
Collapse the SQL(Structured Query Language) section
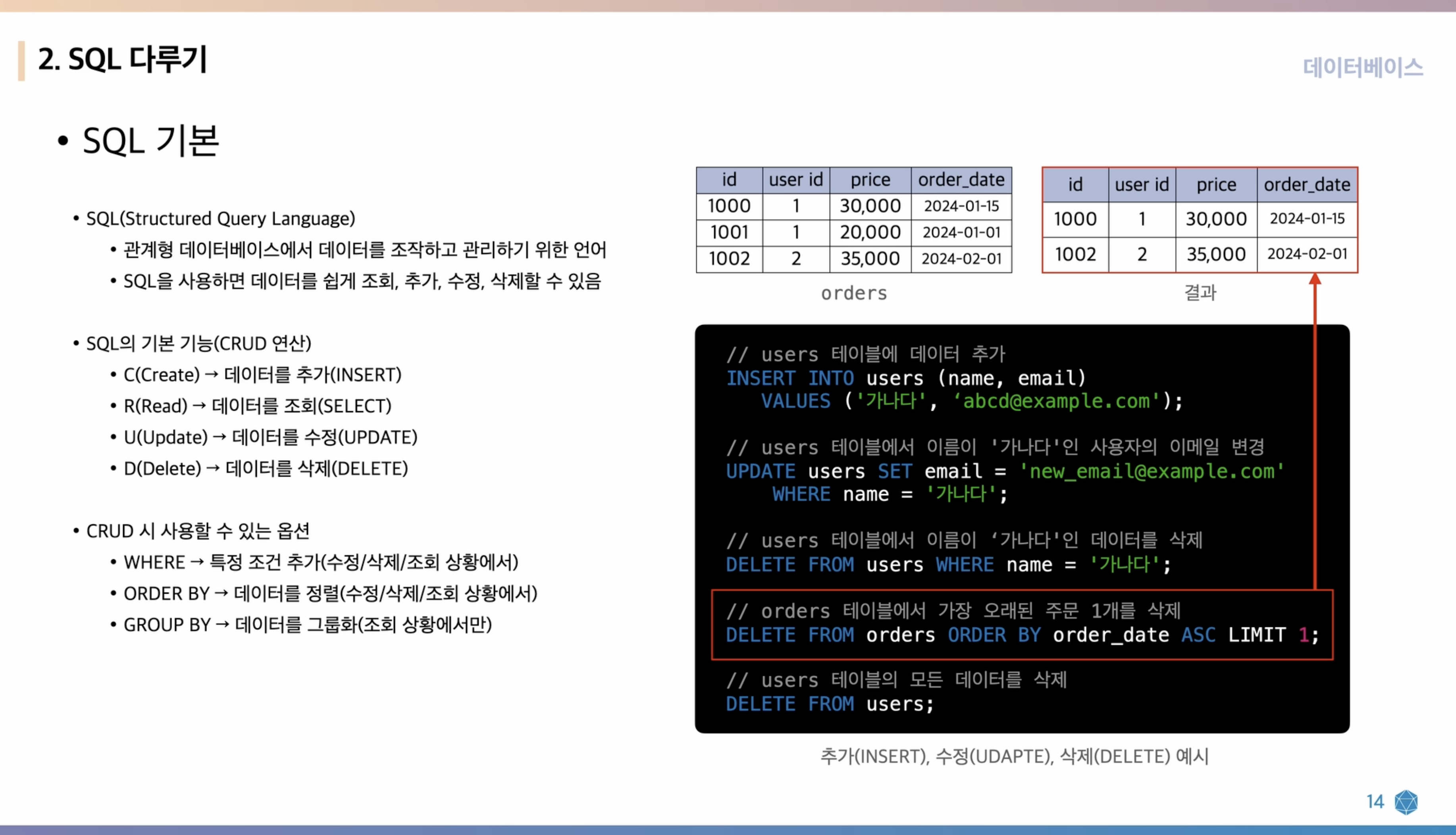(220, 219)
